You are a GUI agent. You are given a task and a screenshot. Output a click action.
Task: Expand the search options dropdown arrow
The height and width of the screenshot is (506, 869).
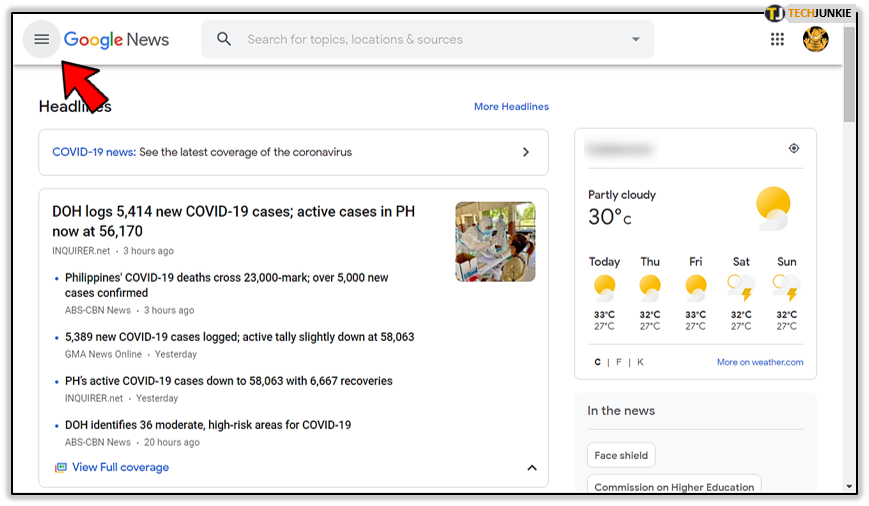[x=636, y=39]
